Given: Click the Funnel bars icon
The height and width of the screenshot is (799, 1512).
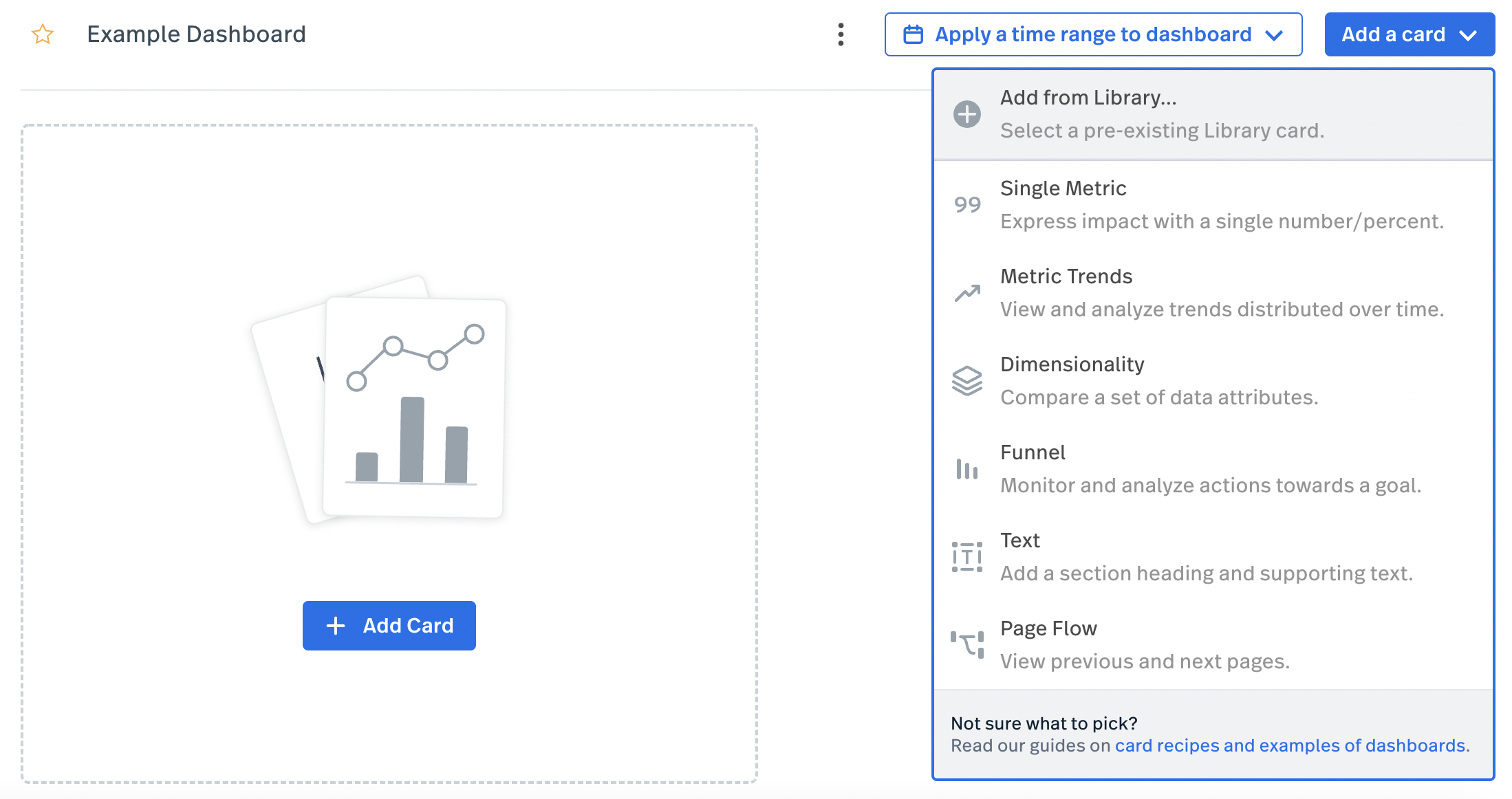Looking at the screenshot, I should click(x=966, y=469).
